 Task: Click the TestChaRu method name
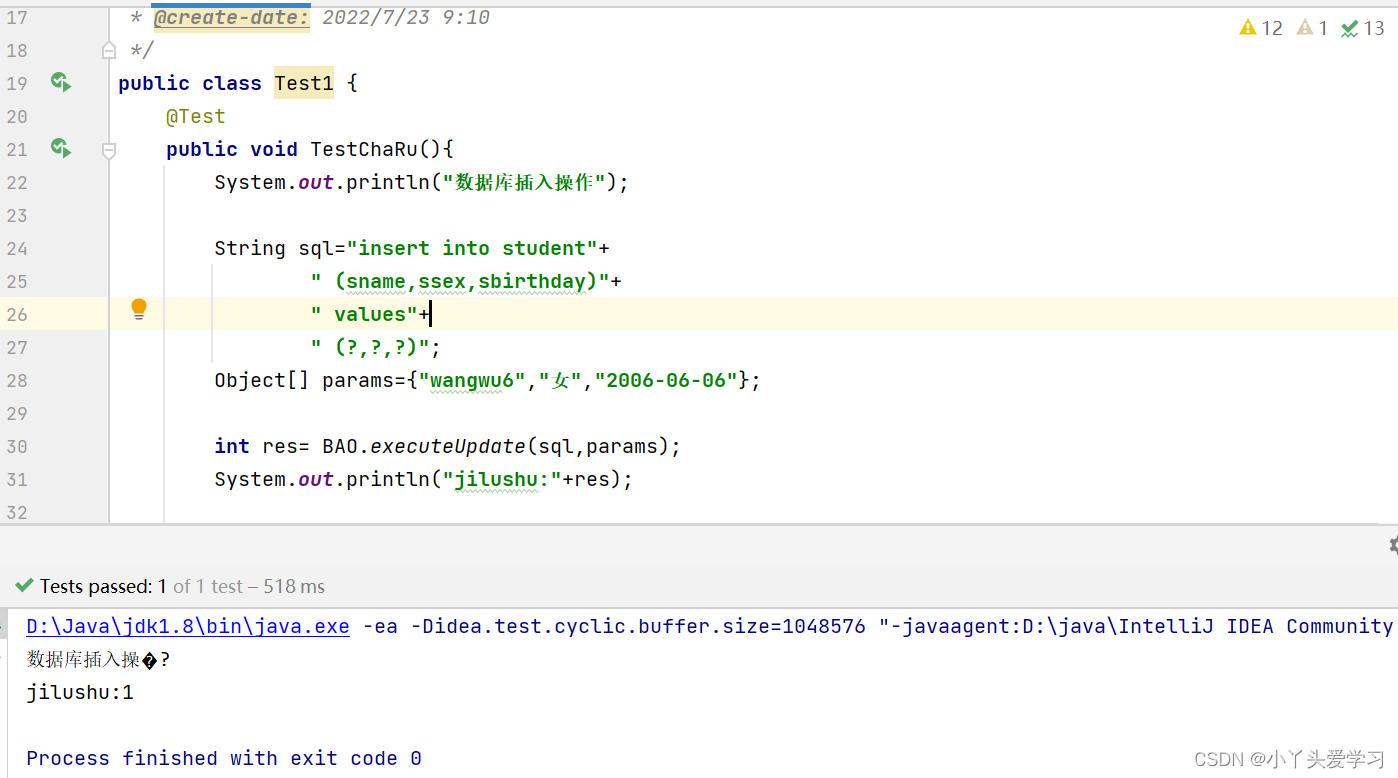[364, 149]
